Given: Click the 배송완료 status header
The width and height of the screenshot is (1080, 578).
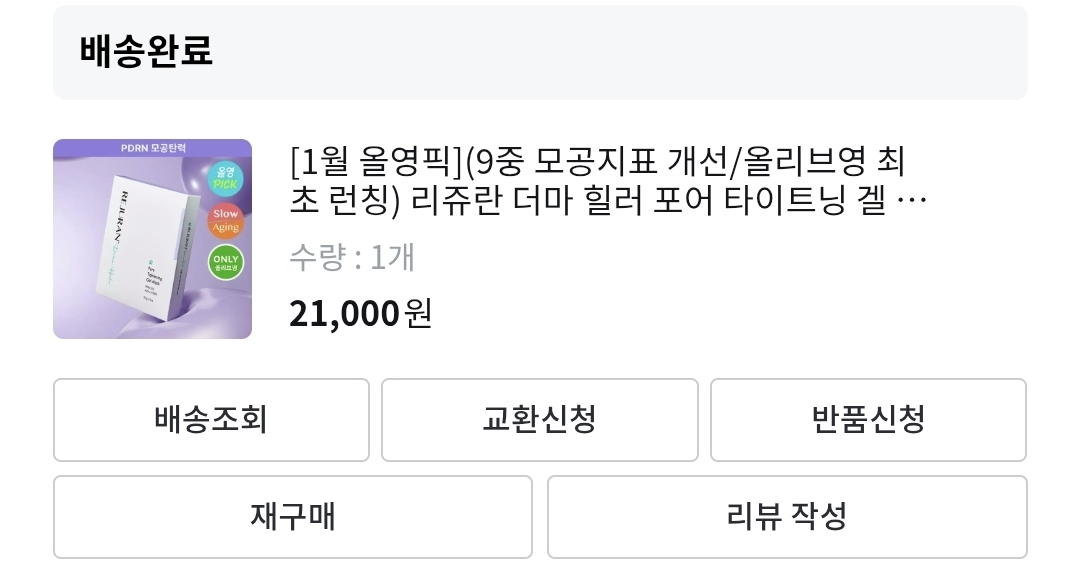Looking at the screenshot, I should tap(146, 51).
